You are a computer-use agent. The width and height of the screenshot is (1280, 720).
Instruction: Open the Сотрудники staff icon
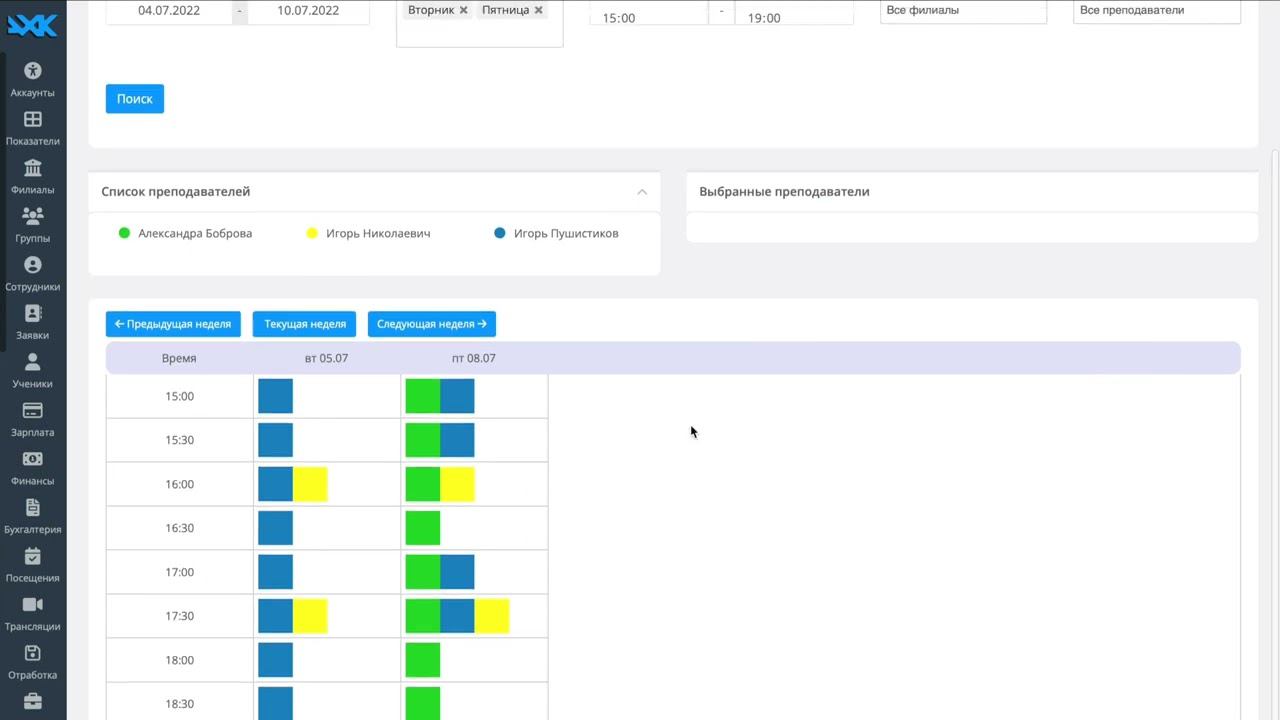click(x=32, y=265)
